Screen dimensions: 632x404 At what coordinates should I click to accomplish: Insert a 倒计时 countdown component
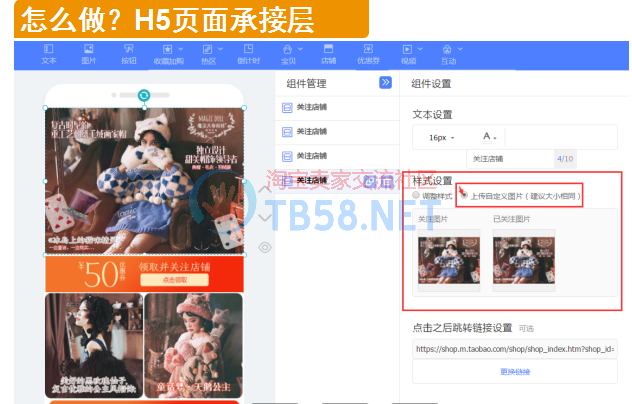pyautogui.click(x=248, y=54)
